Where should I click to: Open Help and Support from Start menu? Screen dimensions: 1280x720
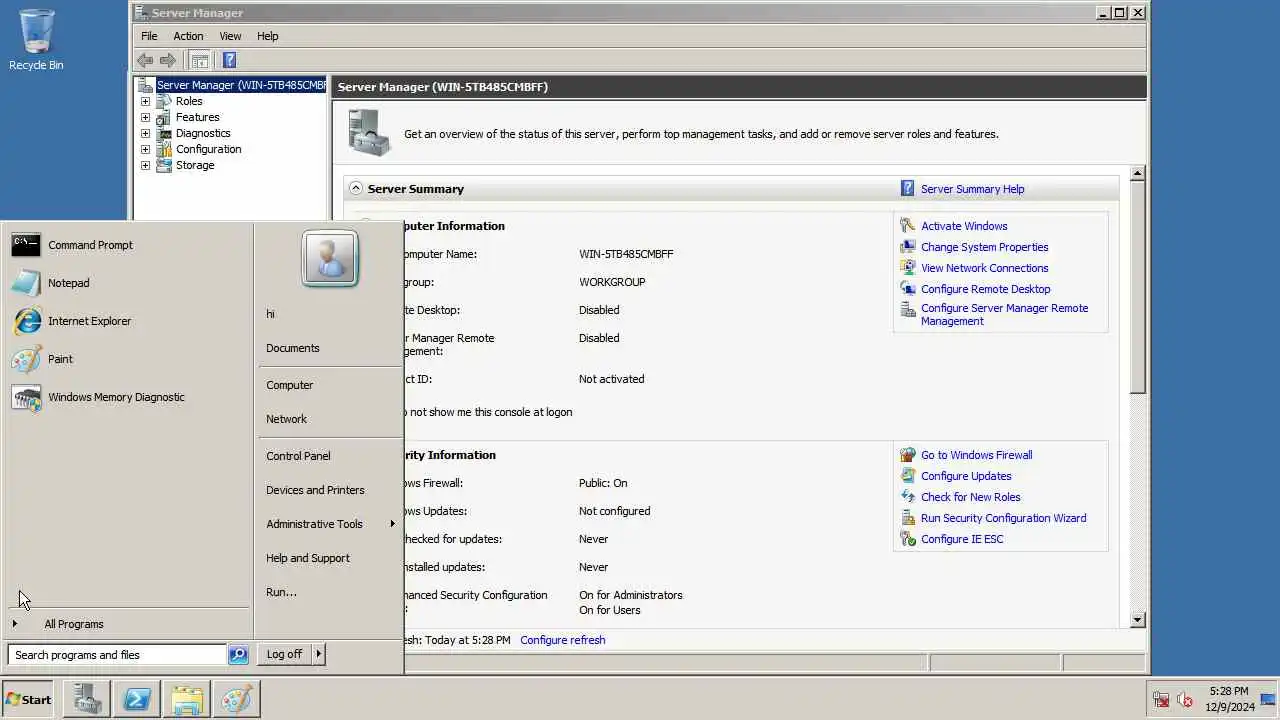(x=330, y=558)
